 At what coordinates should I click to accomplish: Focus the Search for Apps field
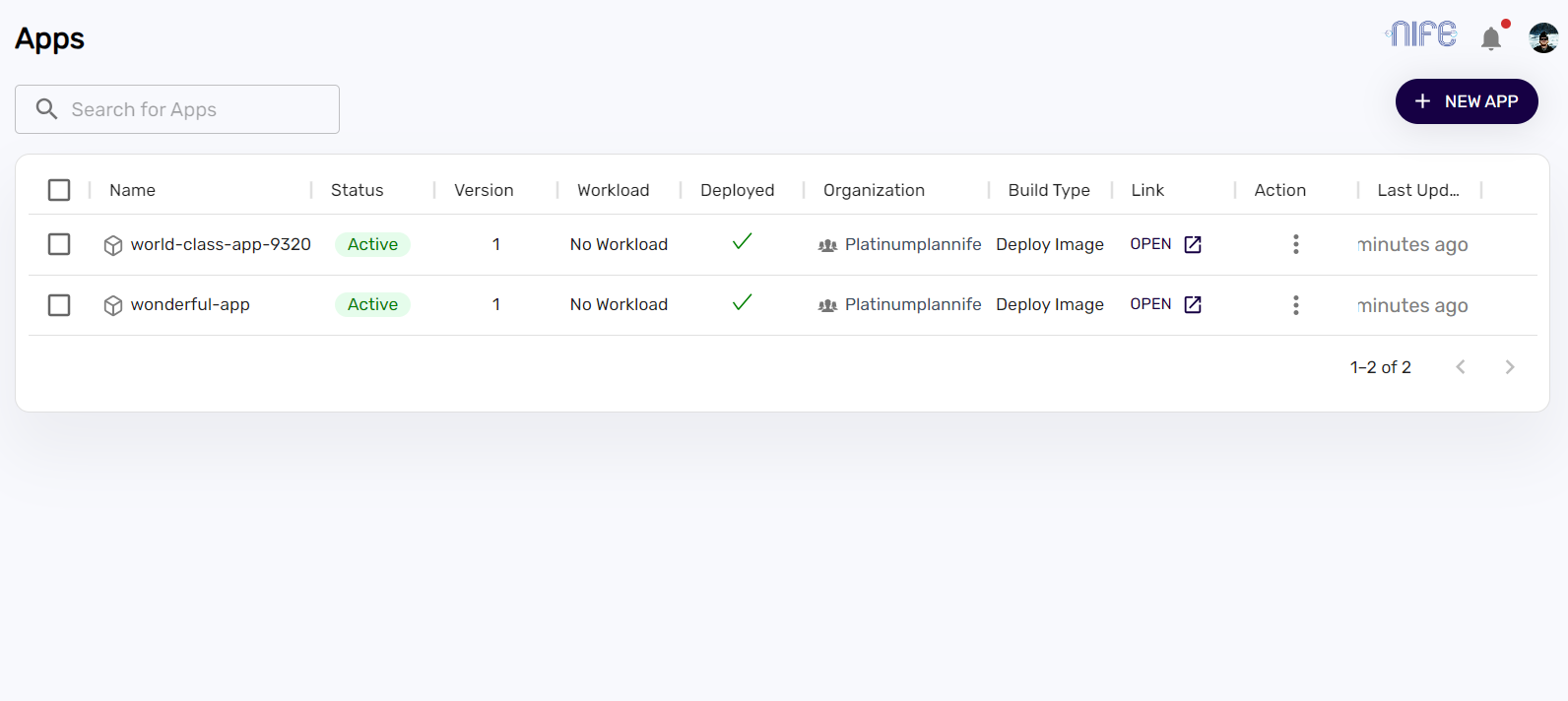tap(197, 109)
